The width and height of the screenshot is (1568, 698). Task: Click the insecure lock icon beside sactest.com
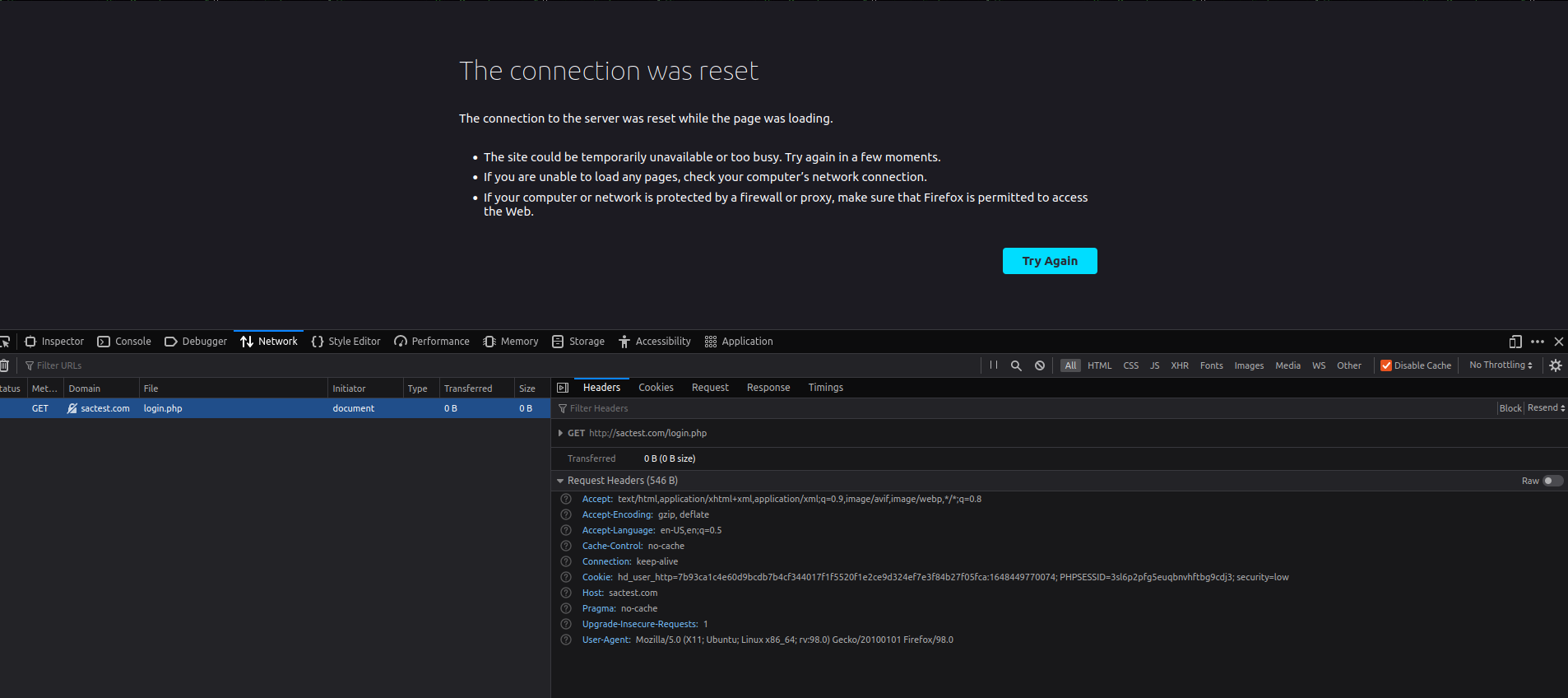(x=72, y=408)
